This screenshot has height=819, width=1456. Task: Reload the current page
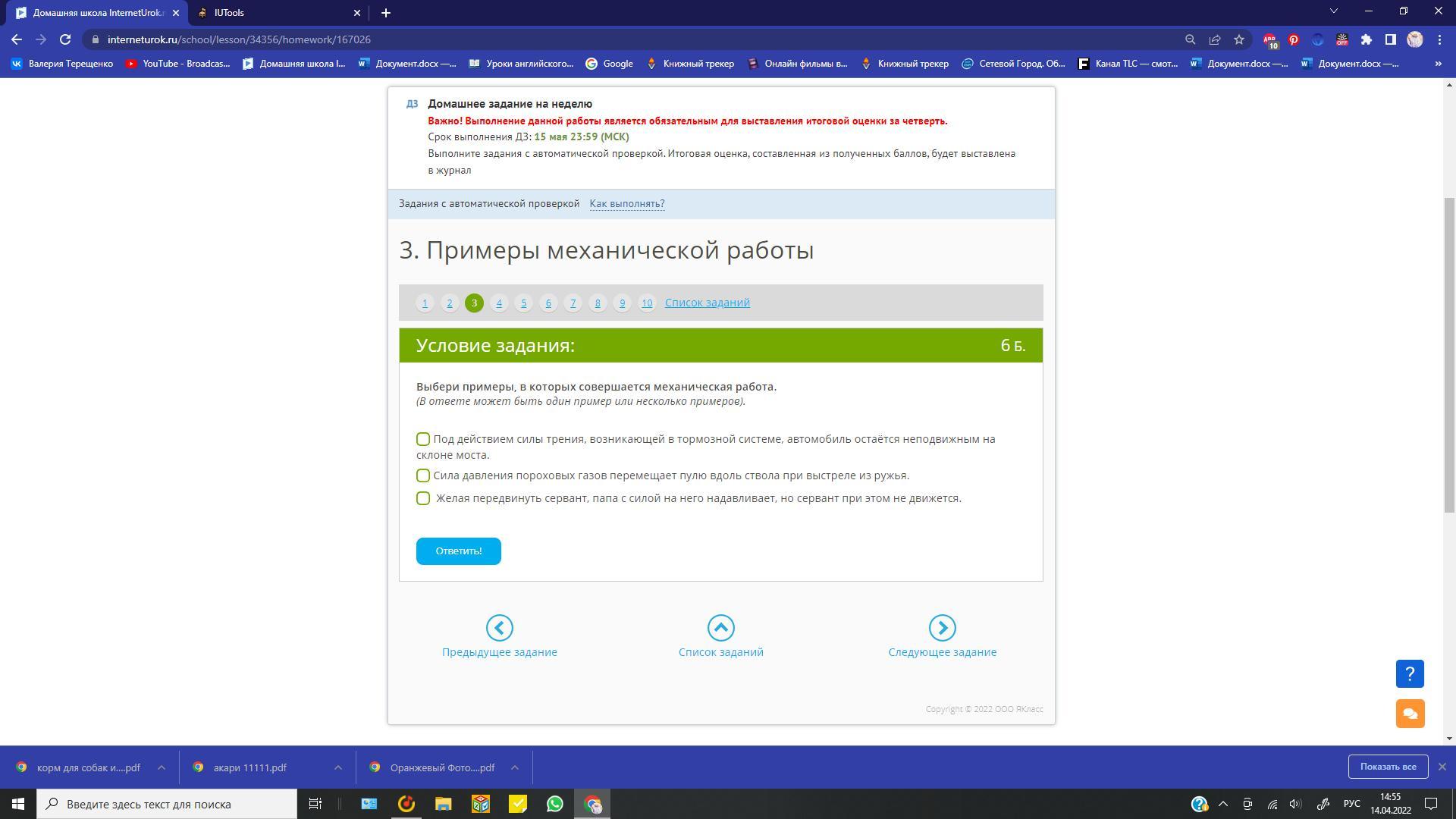pos(65,39)
